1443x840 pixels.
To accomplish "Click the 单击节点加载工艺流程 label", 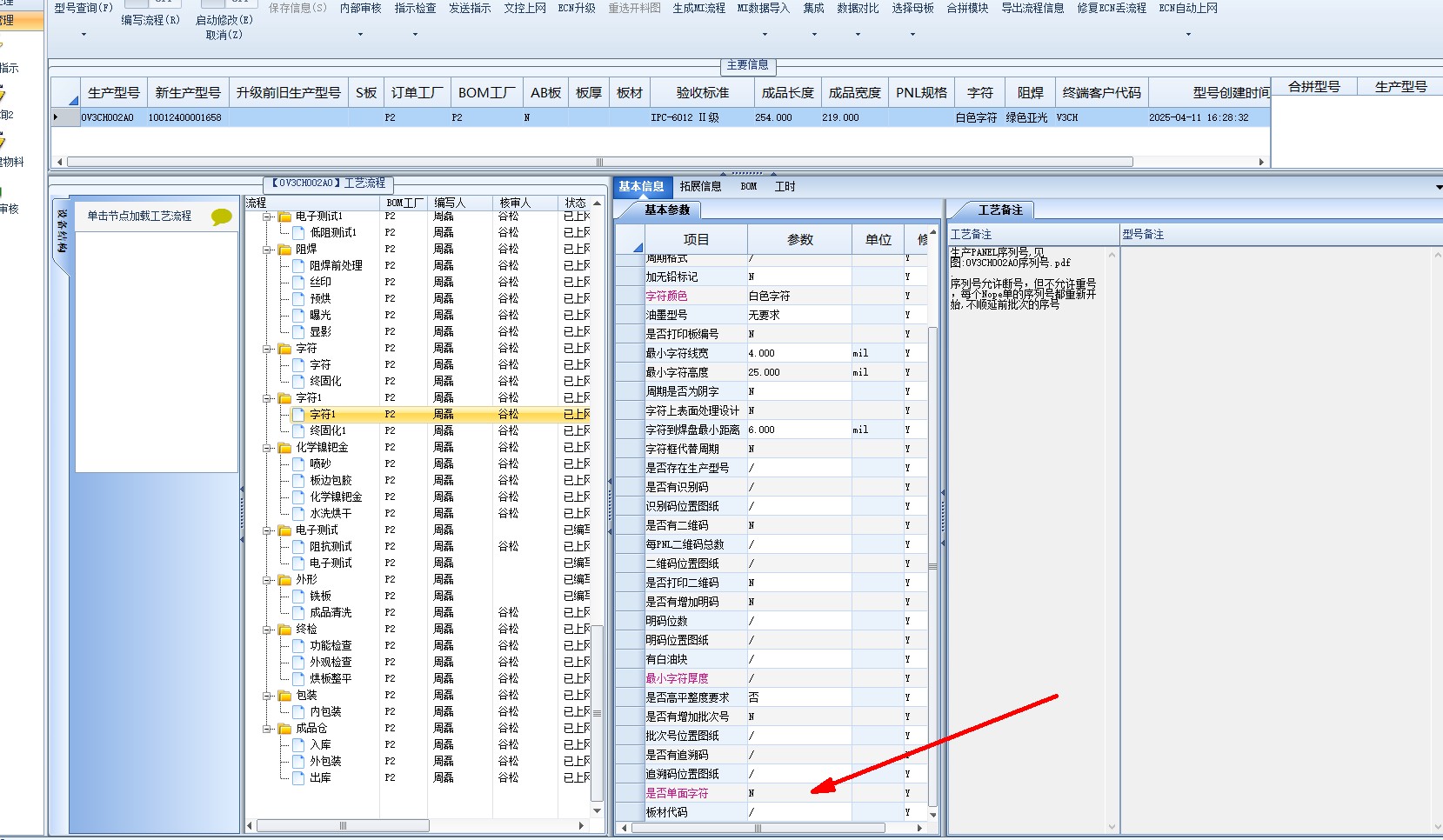I will coord(139,217).
